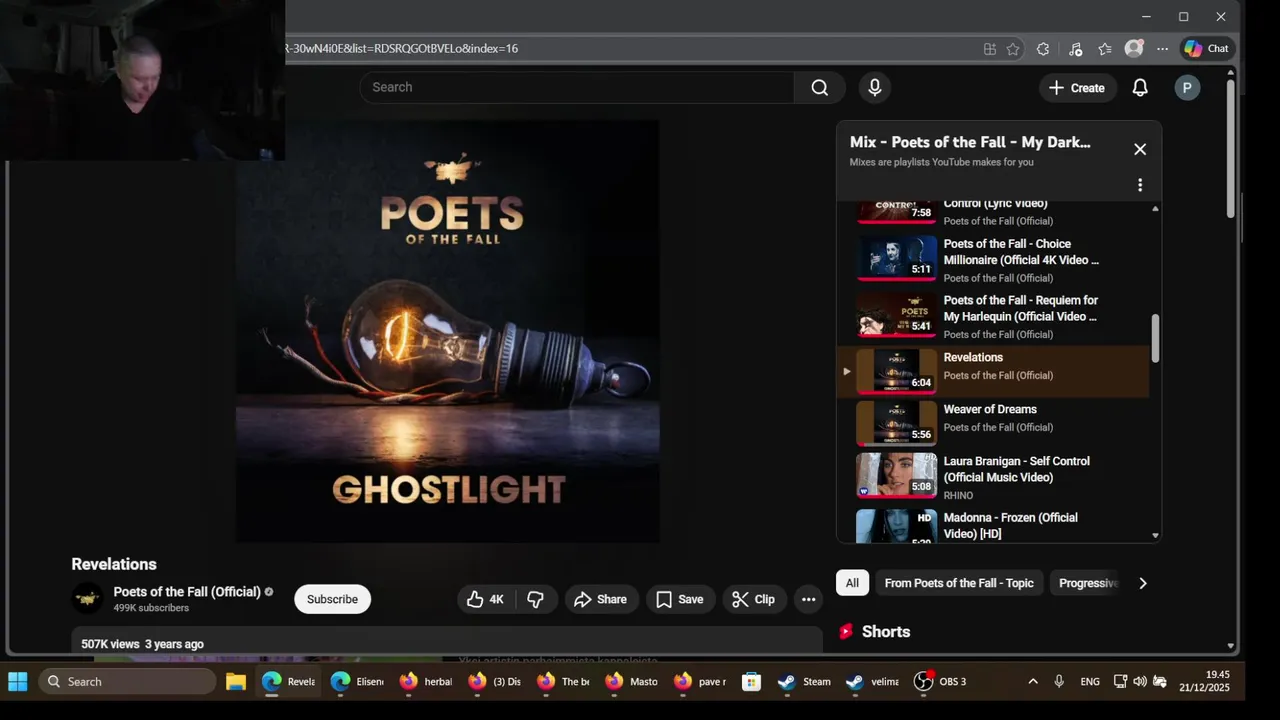Screen dimensions: 1280x720
Task: Open the browser profile avatar
Action: 1134,48
